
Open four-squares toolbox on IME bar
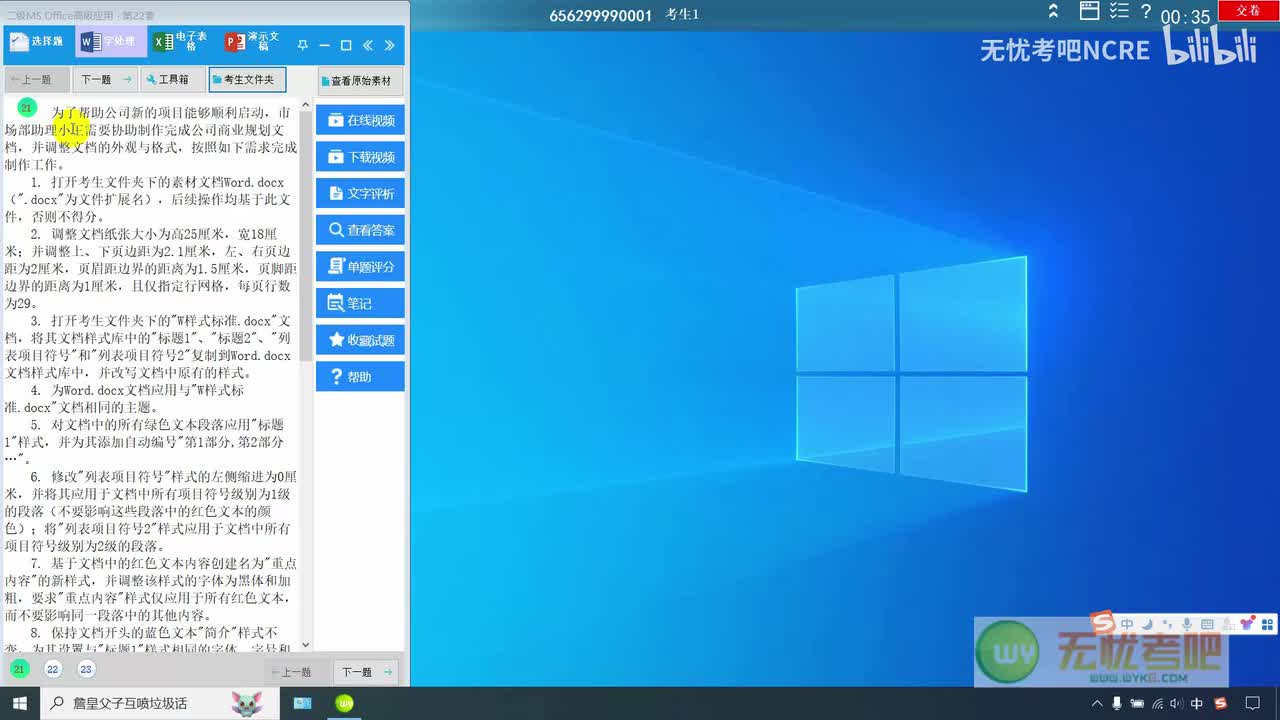click(x=1267, y=624)
